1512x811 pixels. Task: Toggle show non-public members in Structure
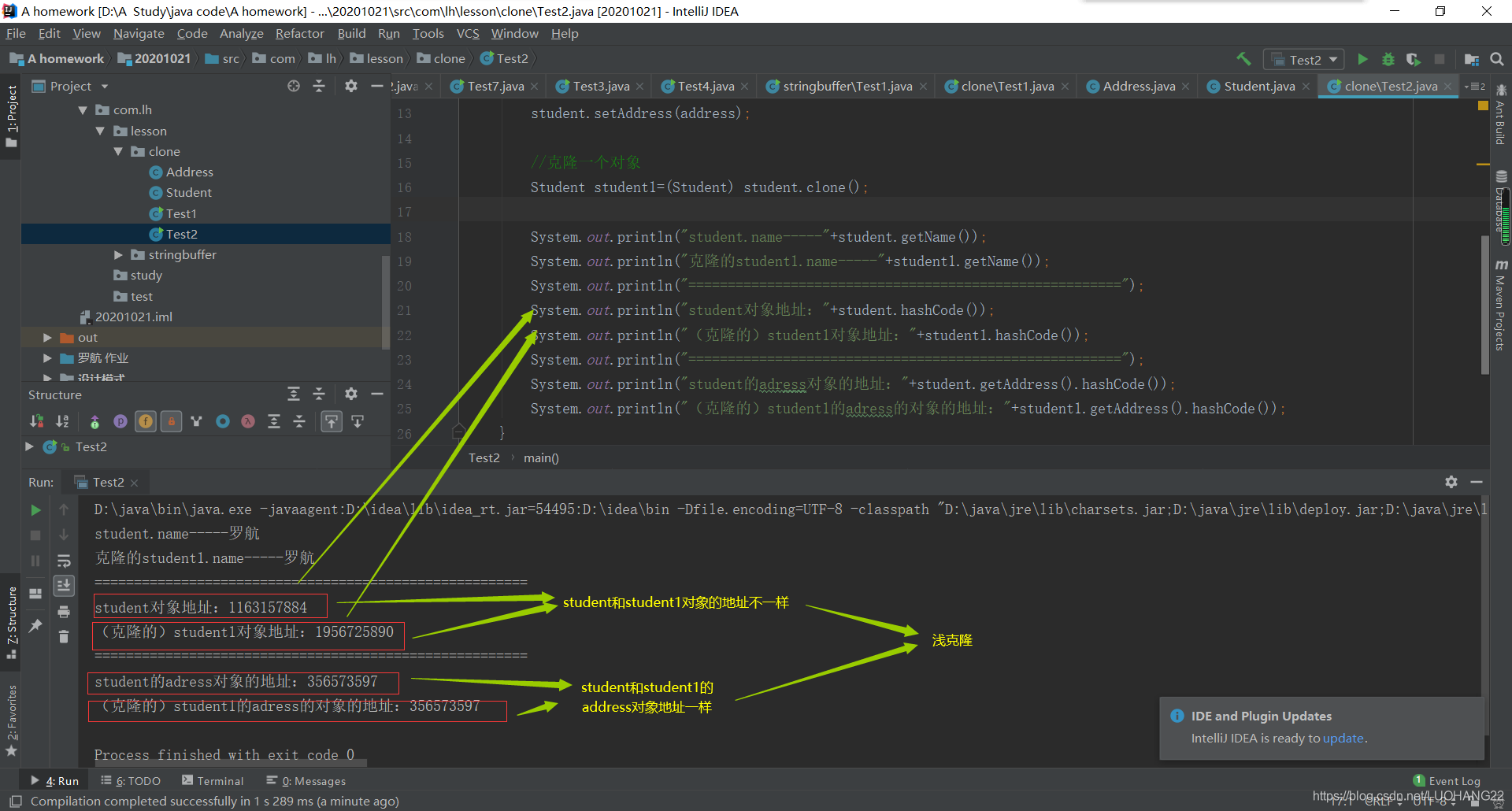tap(172, 421)
